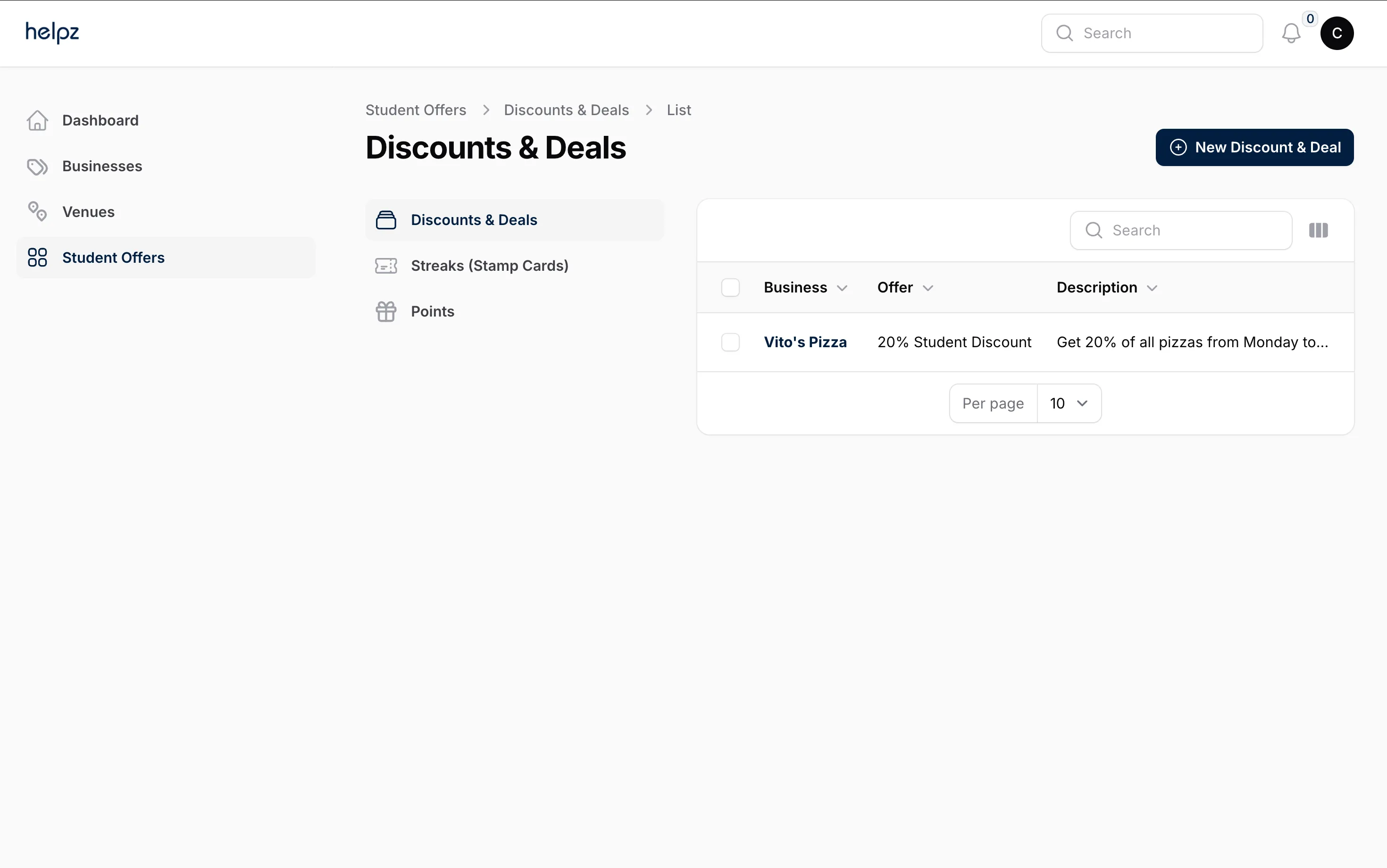This screenshot has height=868, width=1387.
Task: Toggle table columns icon
Action: point(1318,230)
